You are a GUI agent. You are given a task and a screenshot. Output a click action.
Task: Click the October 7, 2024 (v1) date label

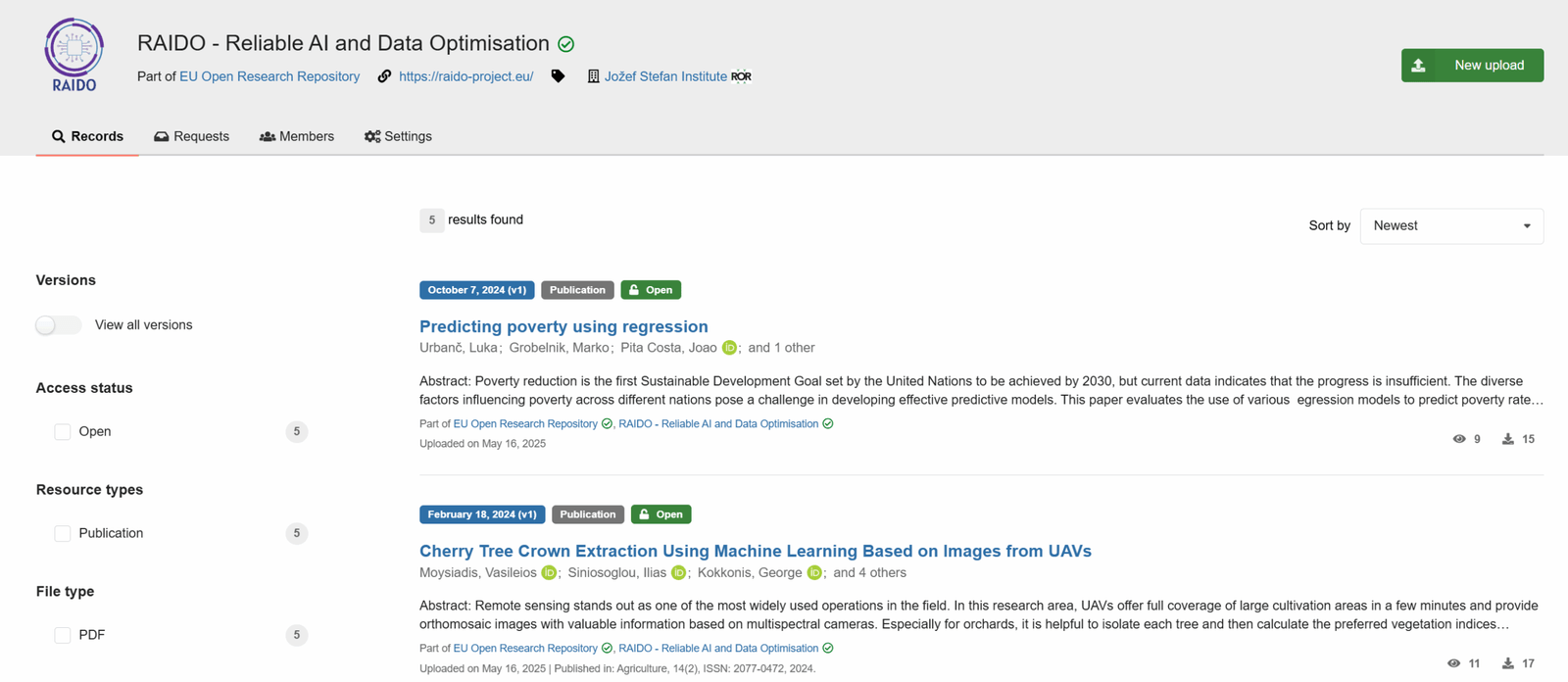(476, 290)
